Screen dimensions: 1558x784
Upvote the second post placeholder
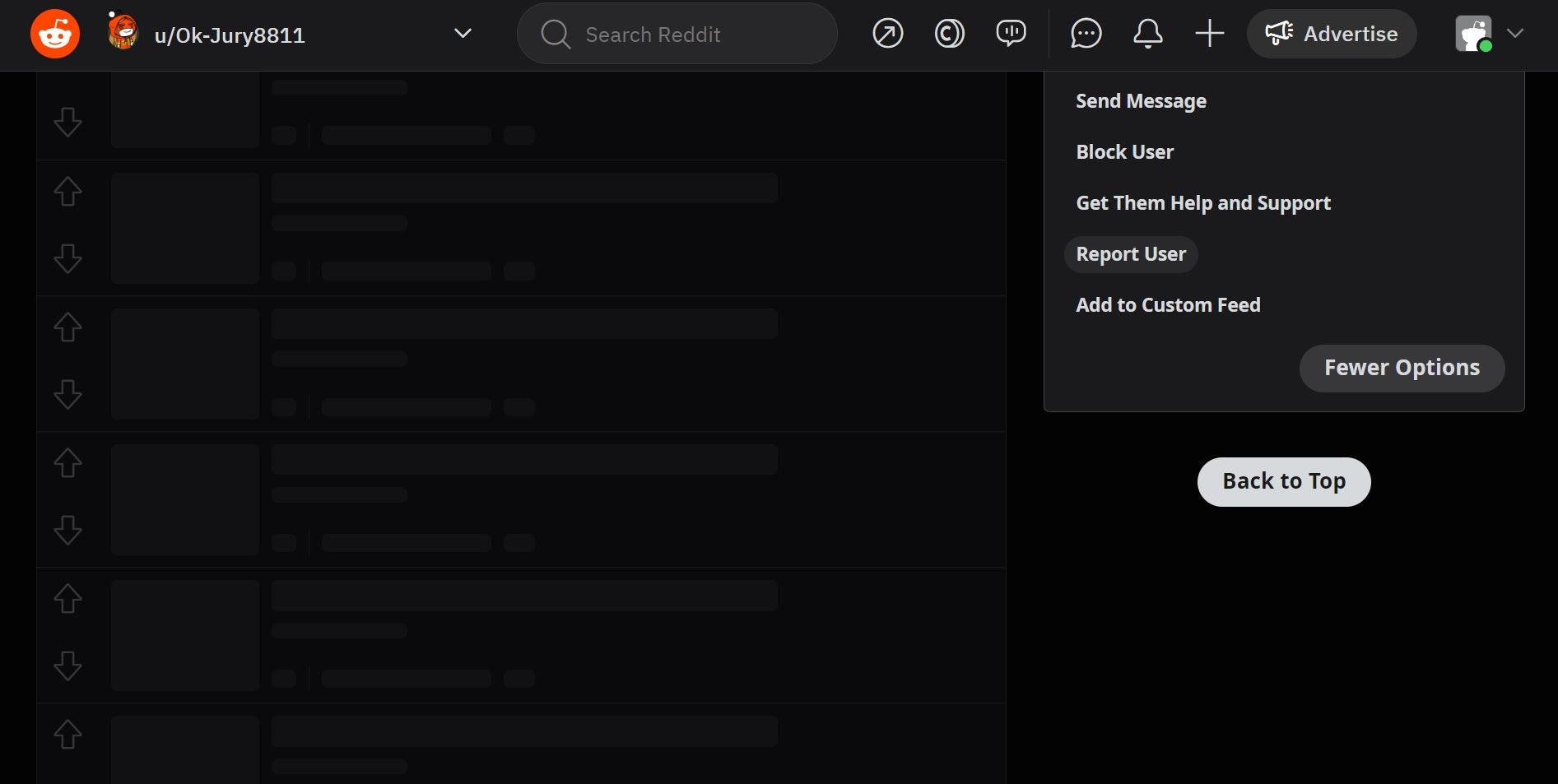(67, 192)
